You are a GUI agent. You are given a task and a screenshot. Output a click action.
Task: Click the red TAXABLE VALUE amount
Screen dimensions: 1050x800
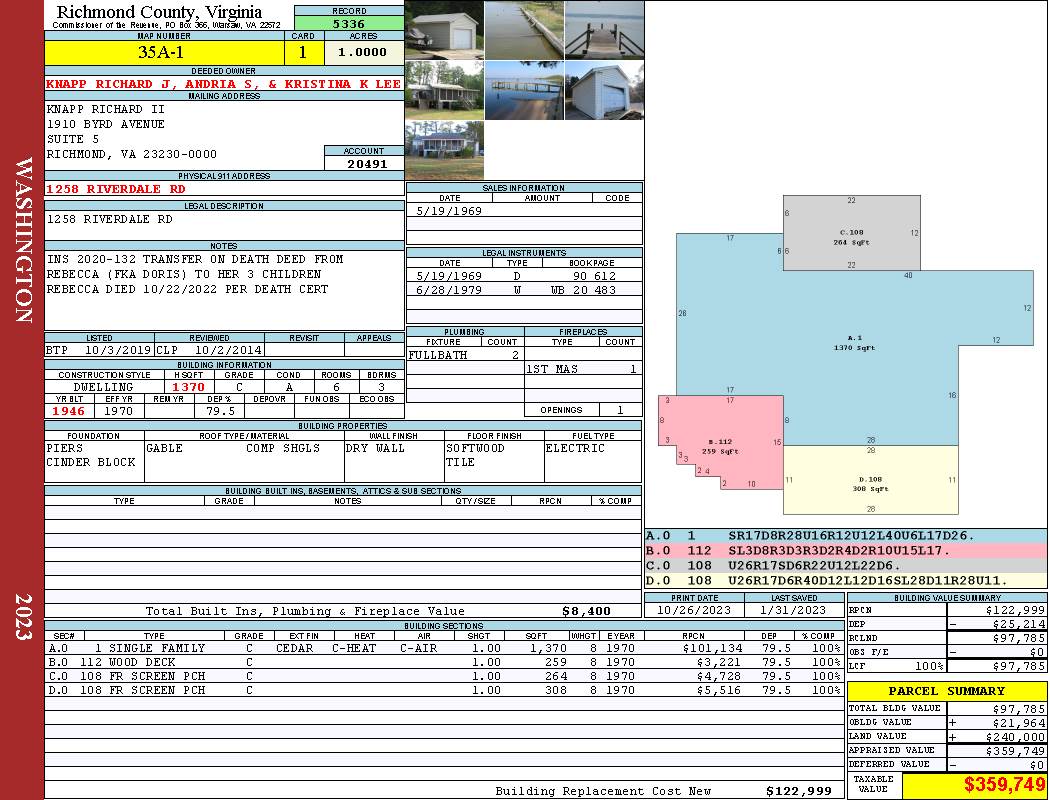pyautogui.click(x=1004, y=785)
